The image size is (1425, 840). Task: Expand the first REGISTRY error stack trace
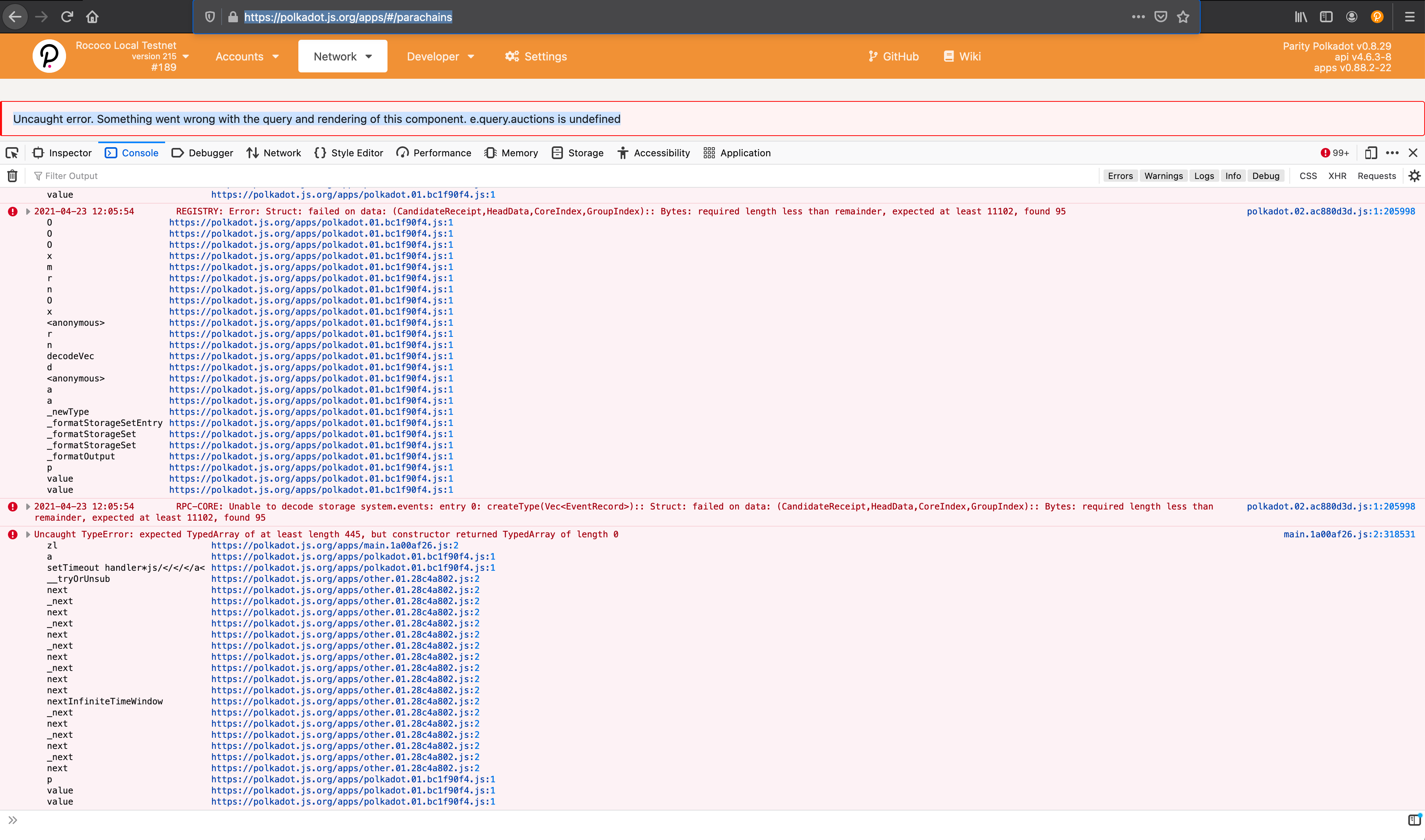pyautogui.click(x=27, y=211)
